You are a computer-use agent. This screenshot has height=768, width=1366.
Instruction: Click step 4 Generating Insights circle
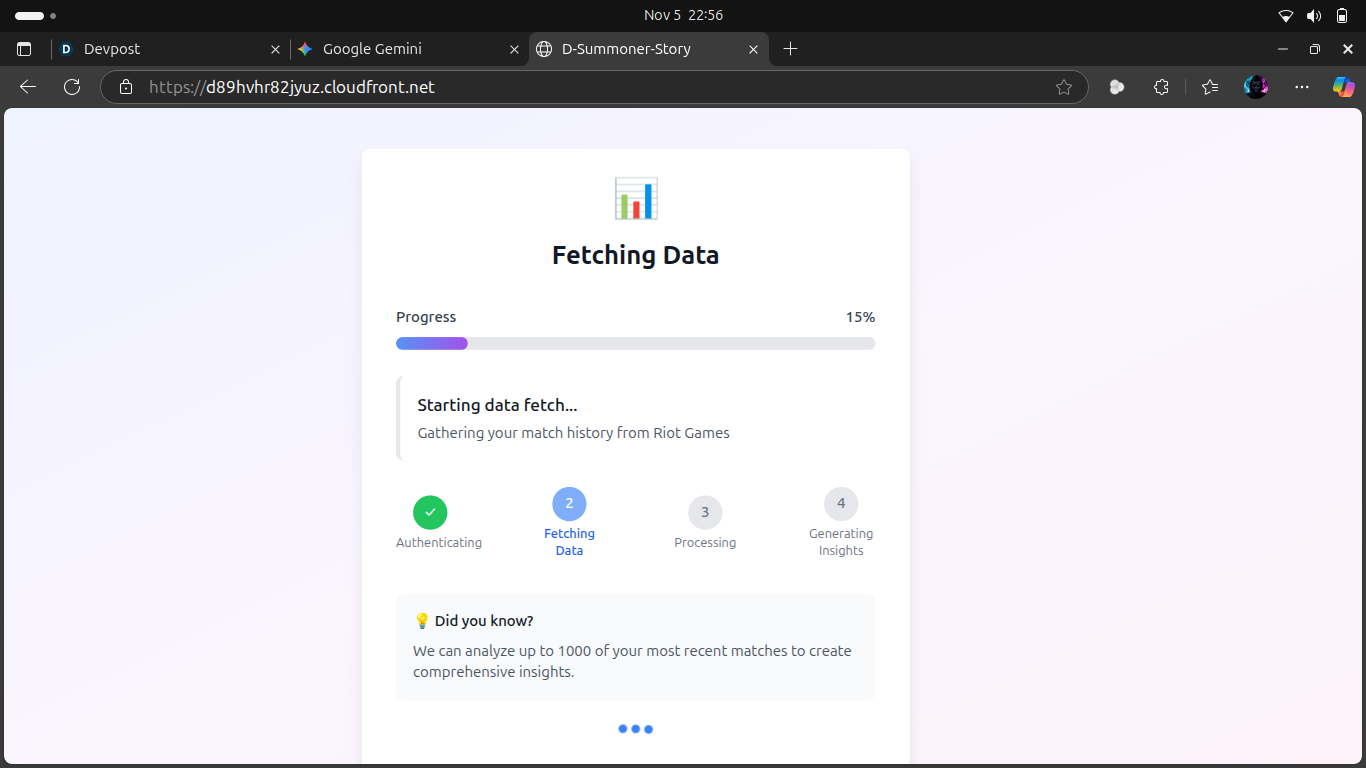point(841,504)
